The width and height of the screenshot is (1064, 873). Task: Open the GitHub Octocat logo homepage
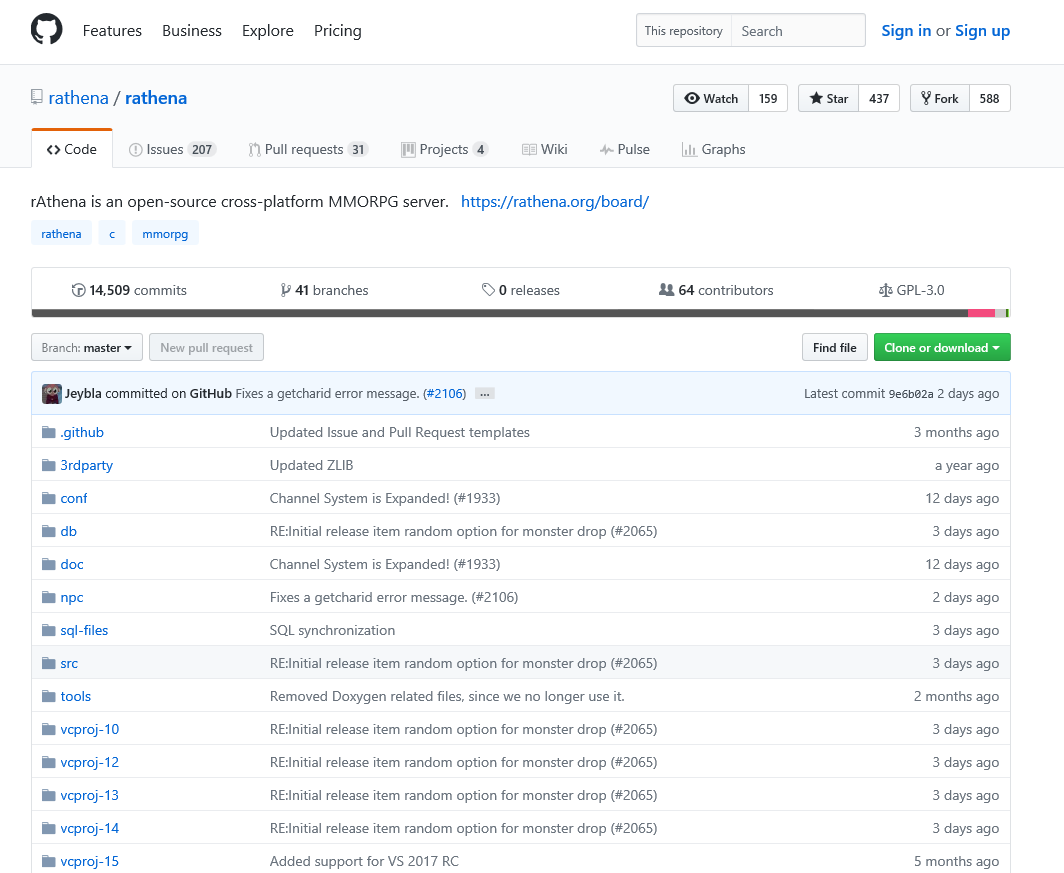(47, 30)
